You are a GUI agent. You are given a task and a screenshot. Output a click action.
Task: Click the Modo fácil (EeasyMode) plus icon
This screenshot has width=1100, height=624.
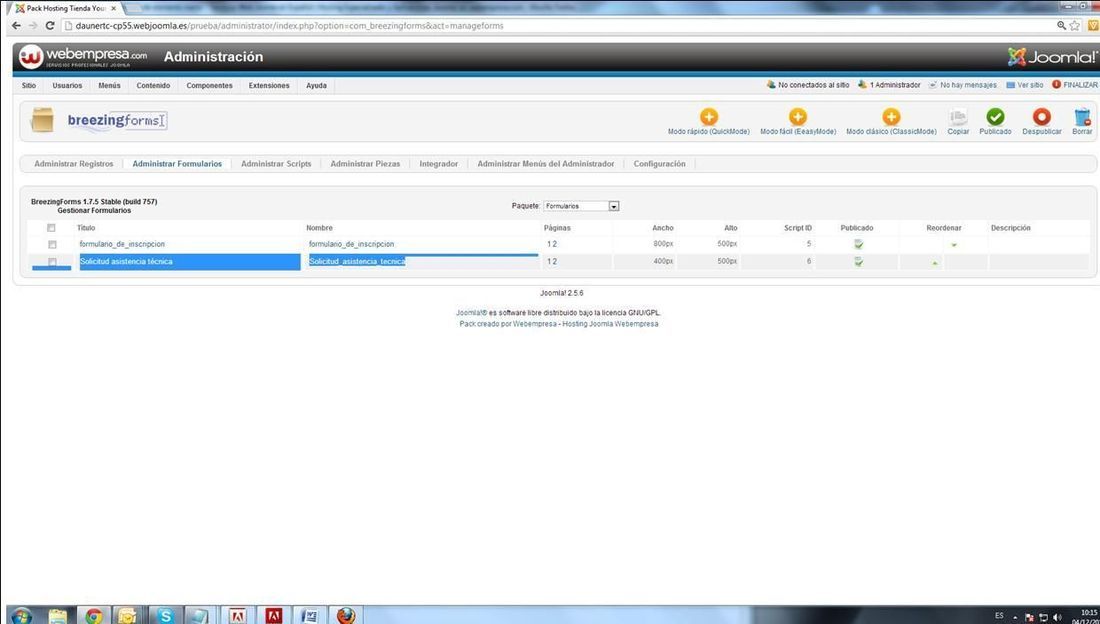[x=798, y=117]
